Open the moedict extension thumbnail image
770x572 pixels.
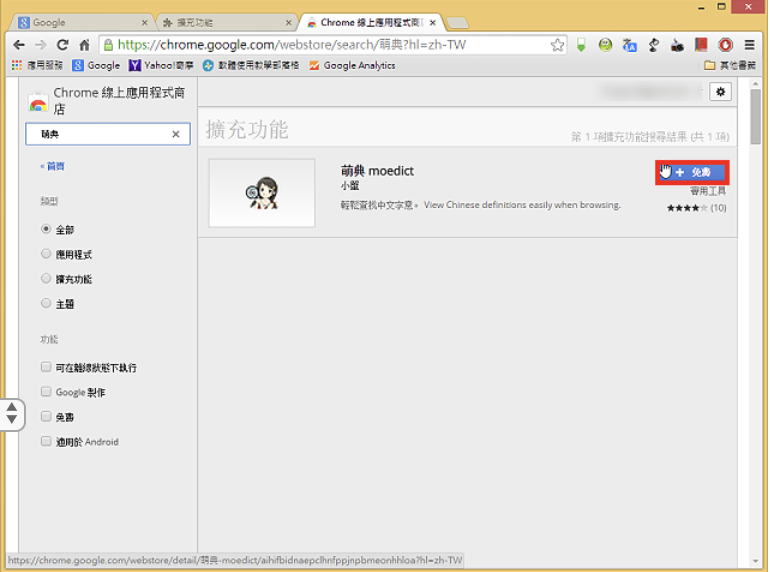coord(262,192)
